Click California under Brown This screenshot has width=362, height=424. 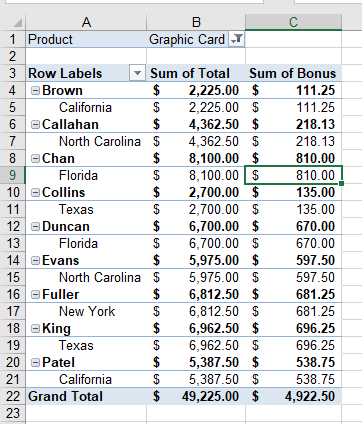click(x=85, y=108)
